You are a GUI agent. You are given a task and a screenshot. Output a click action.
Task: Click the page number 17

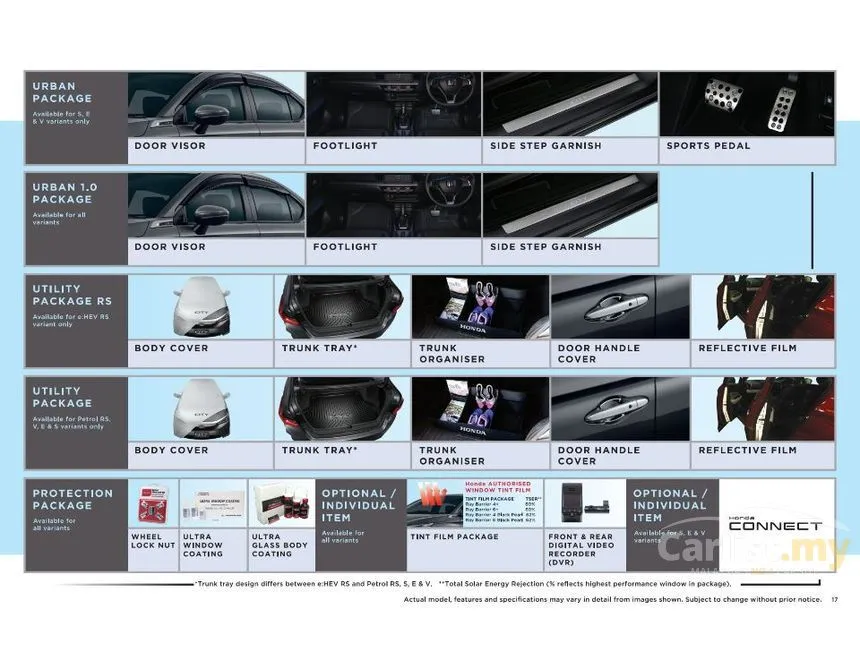coord(835,600)
